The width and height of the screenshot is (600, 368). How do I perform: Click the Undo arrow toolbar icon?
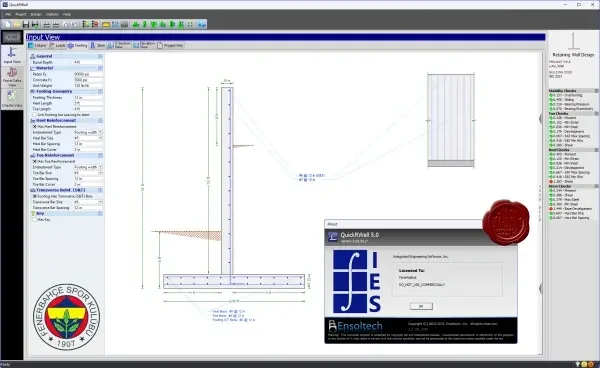[x=65, y=24]
